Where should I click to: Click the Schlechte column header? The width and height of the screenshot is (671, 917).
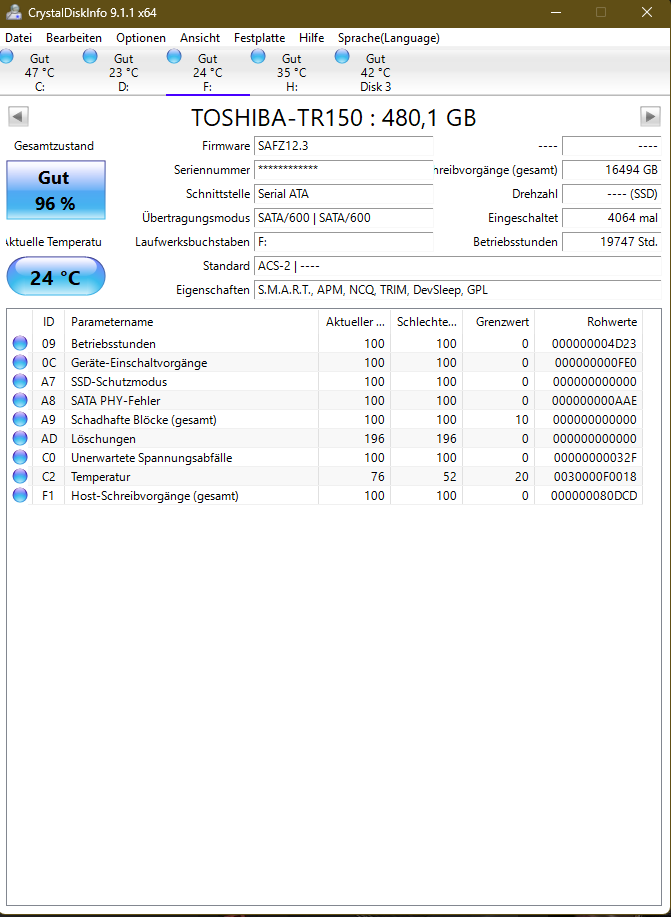click(x=426, y=322)
